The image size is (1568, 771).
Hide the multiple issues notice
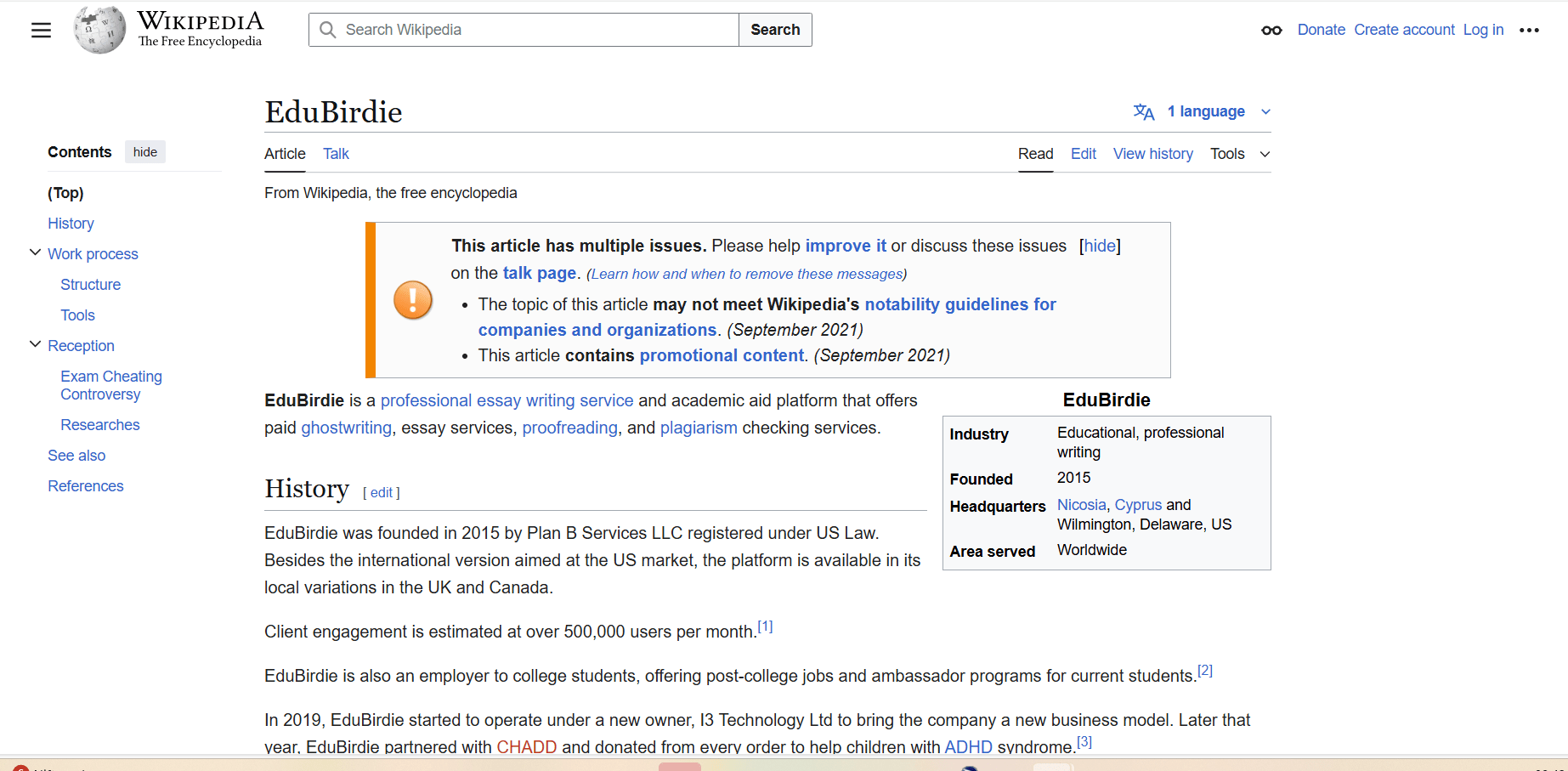coord(1100,246)
